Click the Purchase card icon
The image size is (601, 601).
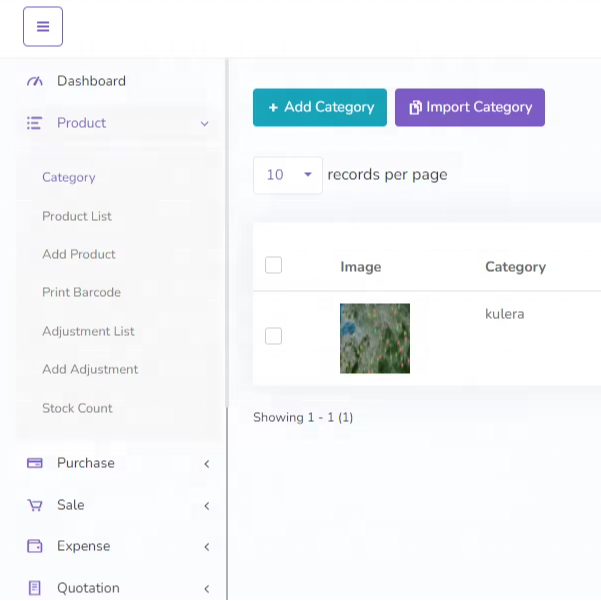coord(35,463)
